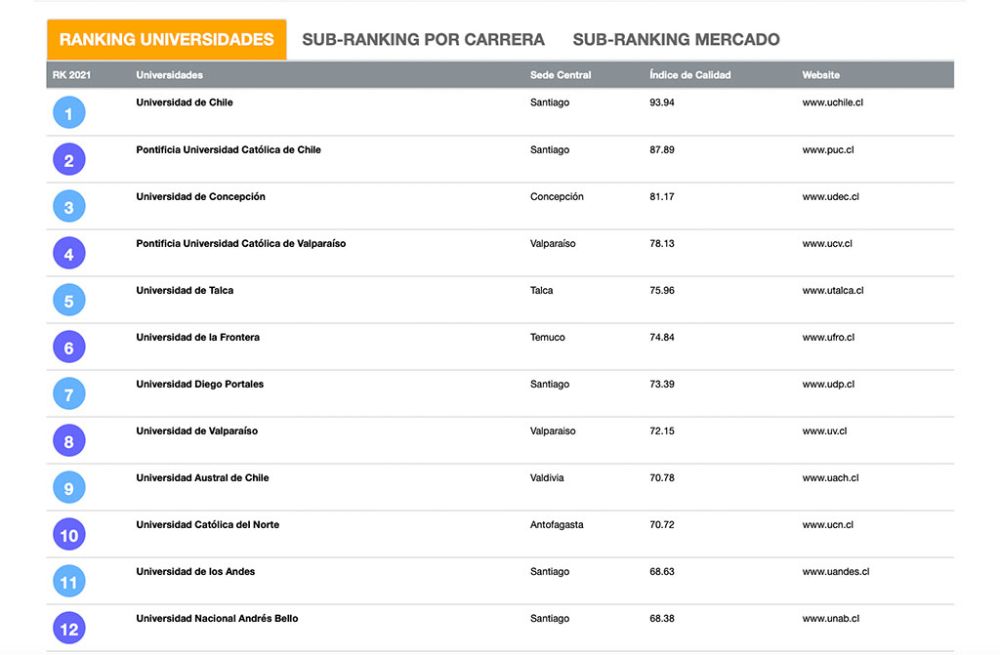The width and height of the screenshot is (1000, 655).
Task: Select Universidad Austral de Chile name
Action: (x=202, y=478)
